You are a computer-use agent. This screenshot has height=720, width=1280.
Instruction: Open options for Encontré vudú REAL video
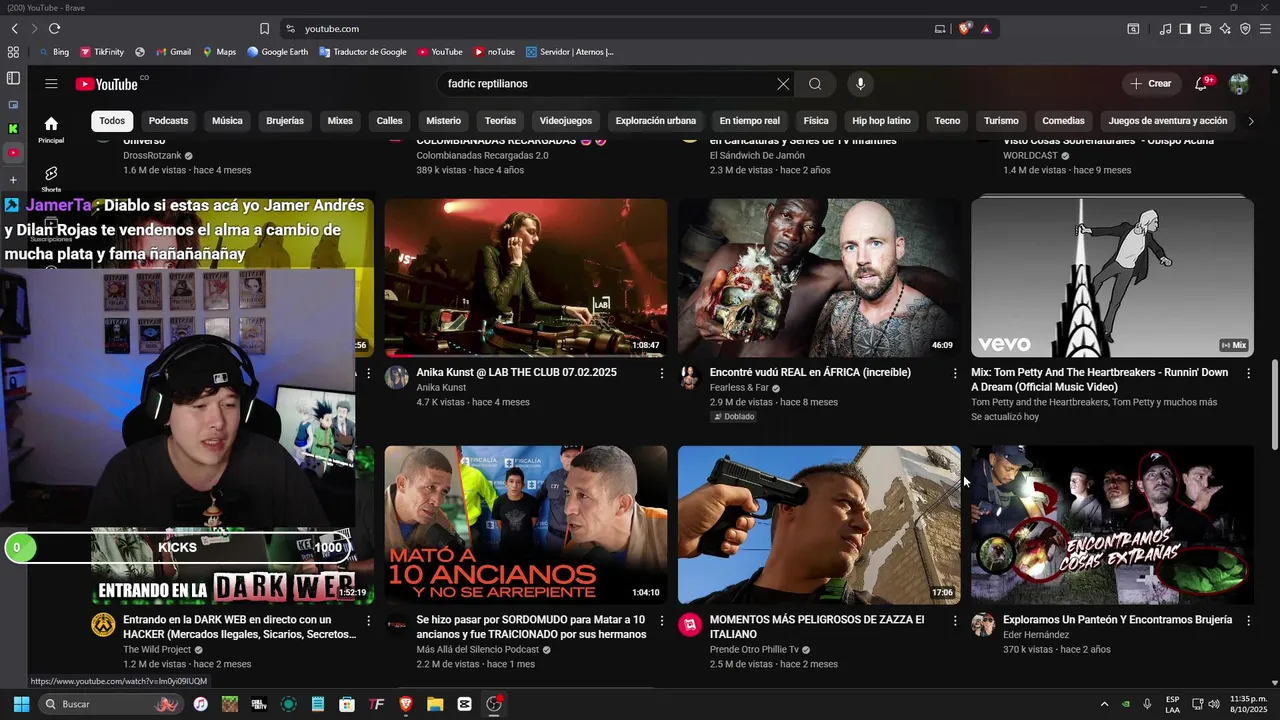(954, 373)
